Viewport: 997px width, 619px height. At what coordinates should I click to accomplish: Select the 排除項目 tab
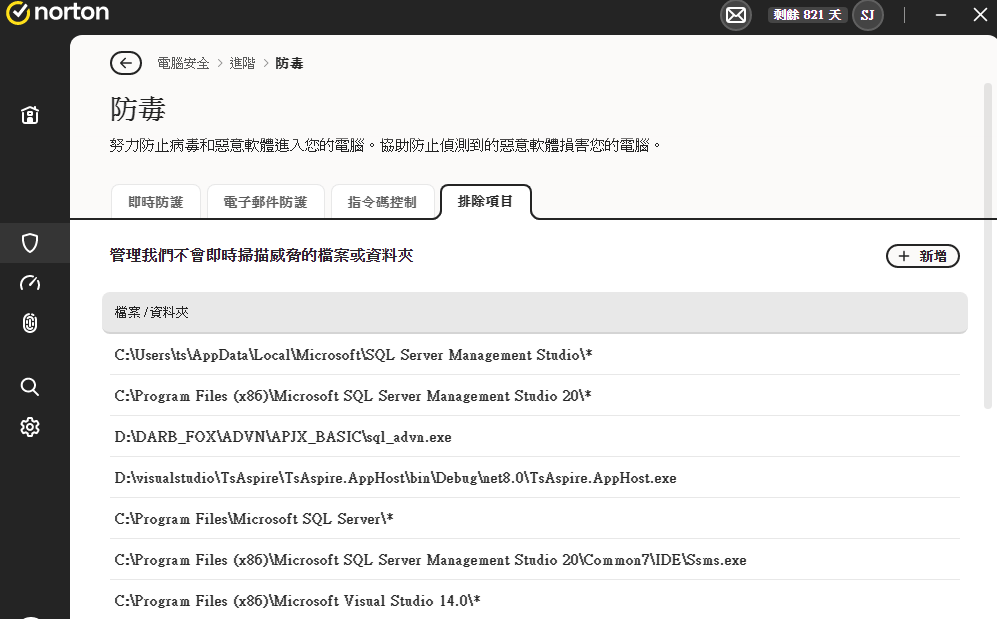click(486, 201)
